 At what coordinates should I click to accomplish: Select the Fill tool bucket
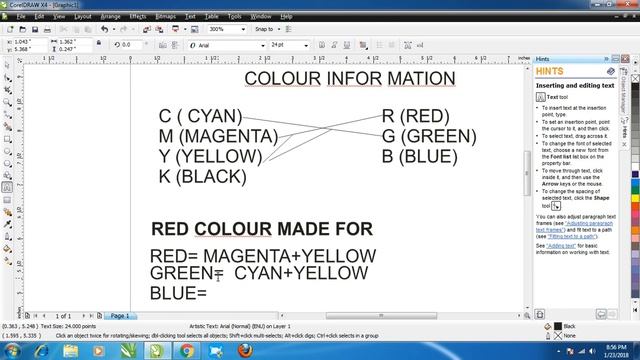[7, 249]
